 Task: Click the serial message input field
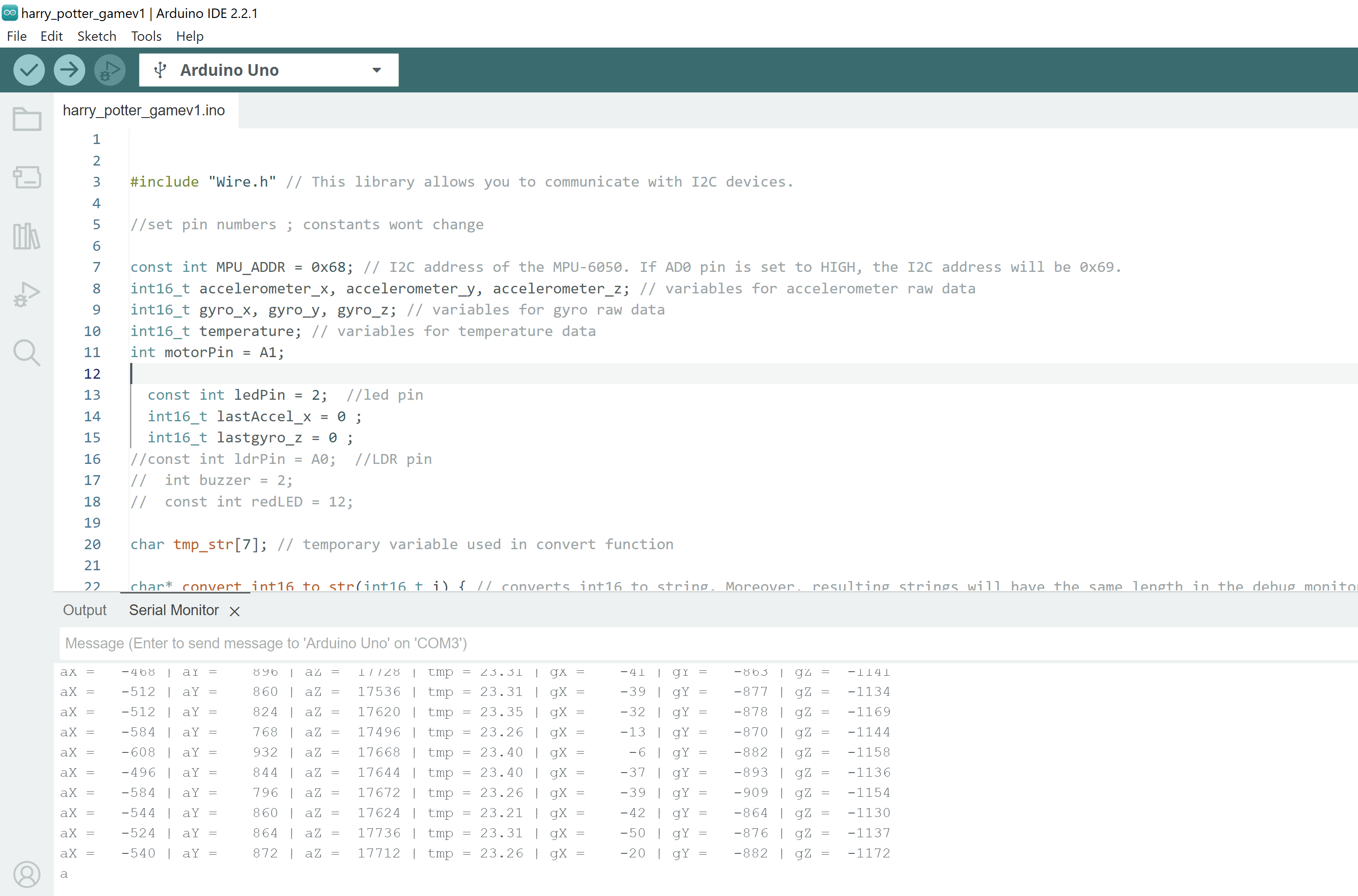click(x=686, y=643)
